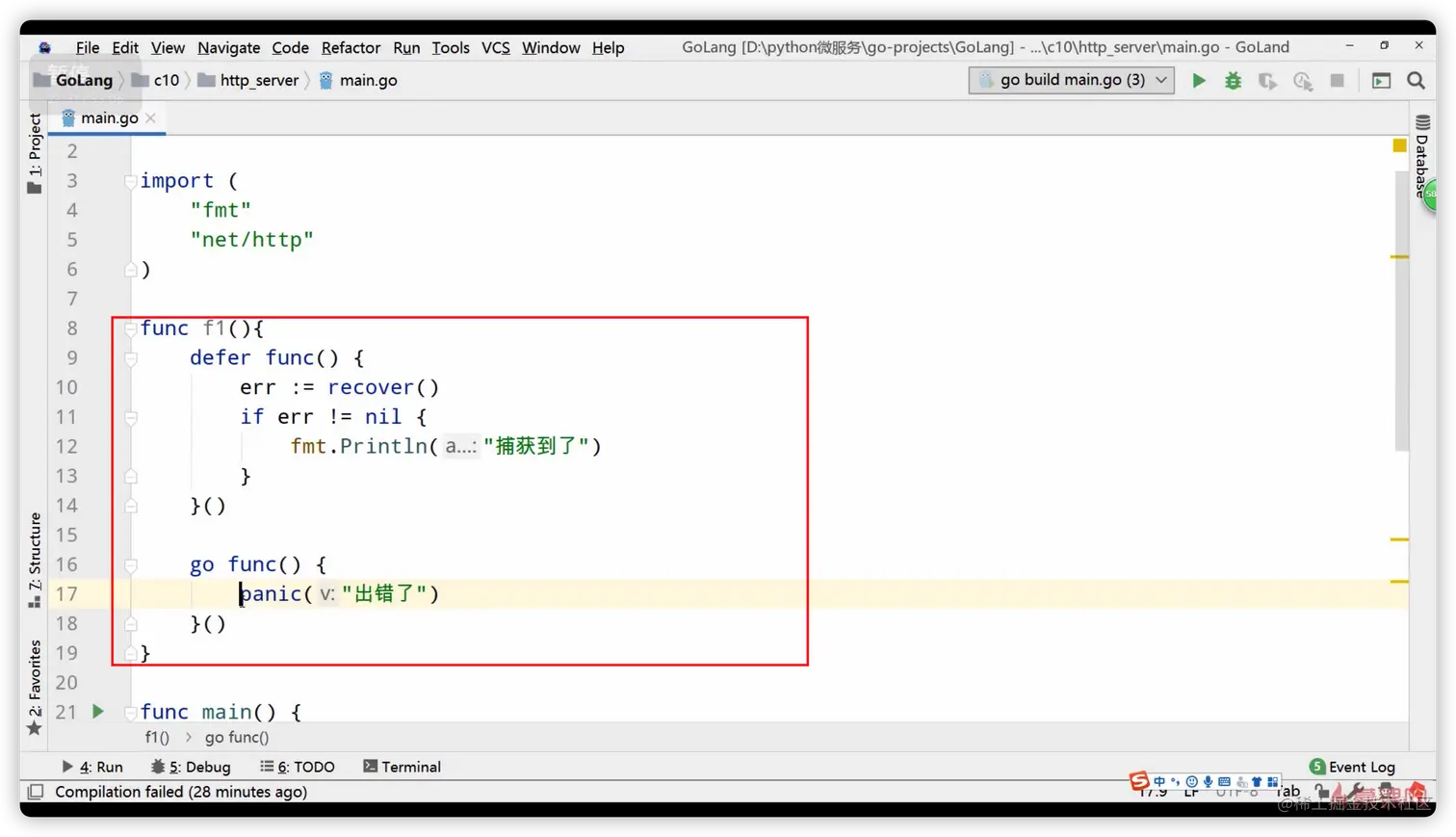The width and height of the screenshot is (1456, 837).
Task: Open the 5: Debug tool window
Action: (191, 767)
